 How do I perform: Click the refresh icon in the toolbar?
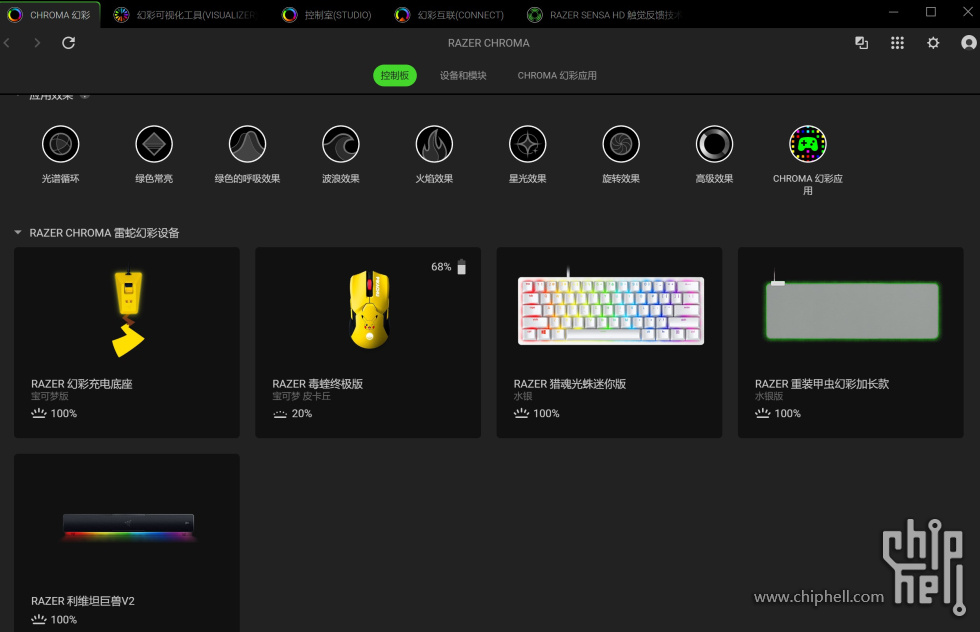click(69, 43)
